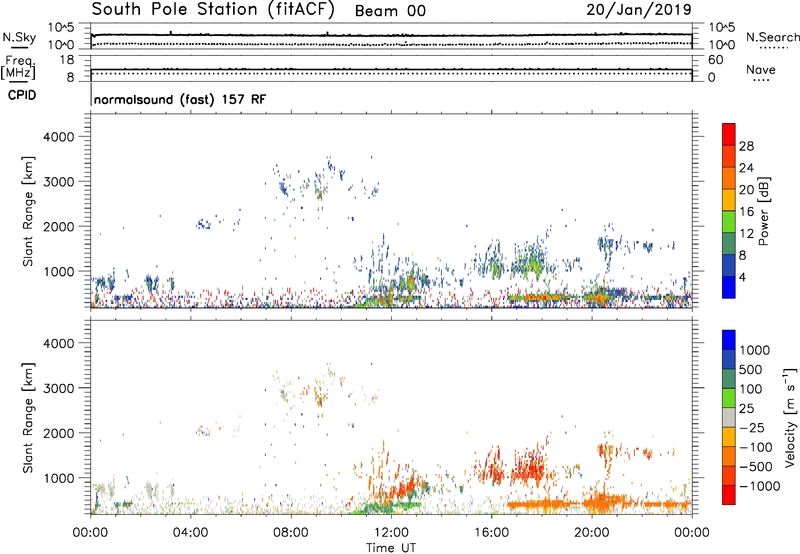Pick the red top segment of Power colorbar
Image resolution: width=800 pixels, height=554 pixels.
[x=729, y=135]
